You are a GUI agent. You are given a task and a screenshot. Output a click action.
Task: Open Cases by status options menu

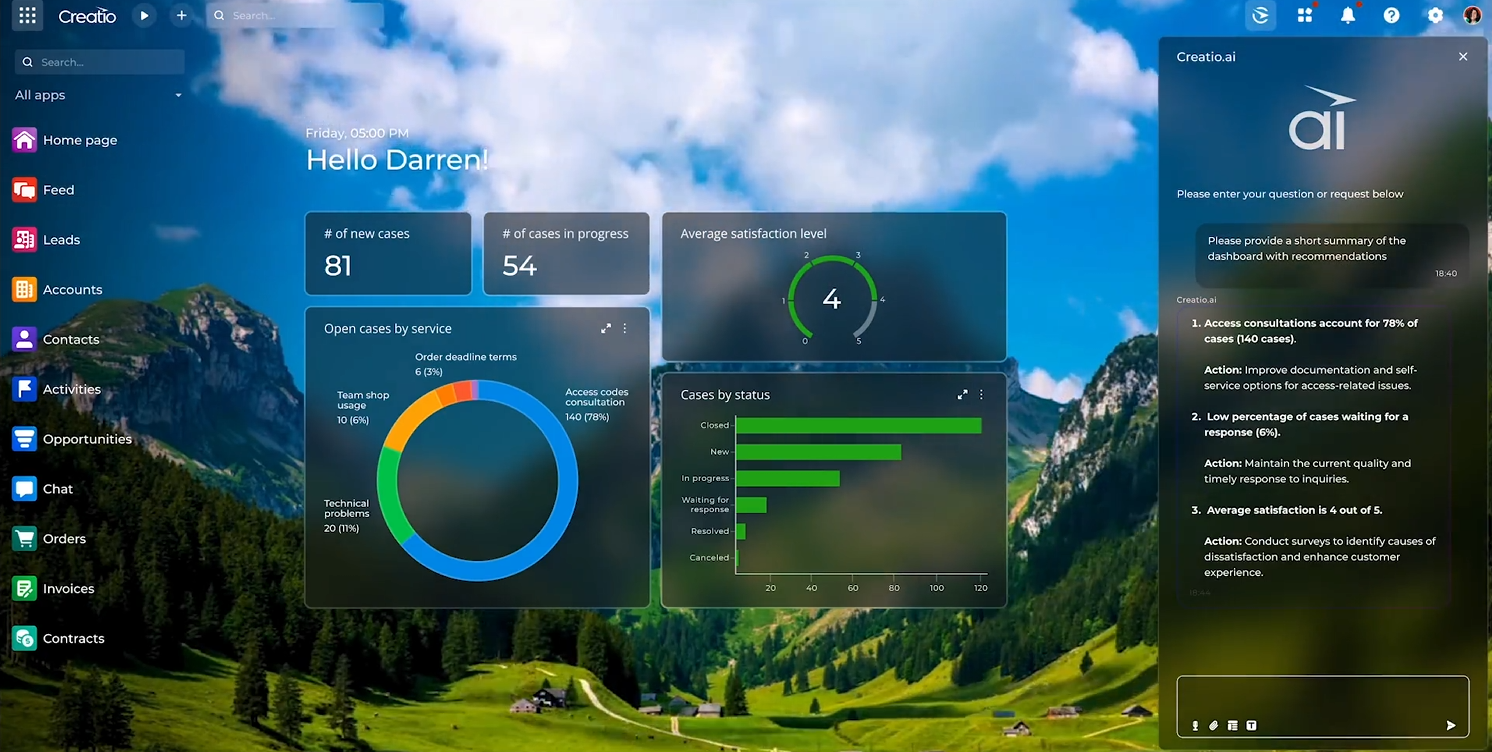[x=981, y=395]
